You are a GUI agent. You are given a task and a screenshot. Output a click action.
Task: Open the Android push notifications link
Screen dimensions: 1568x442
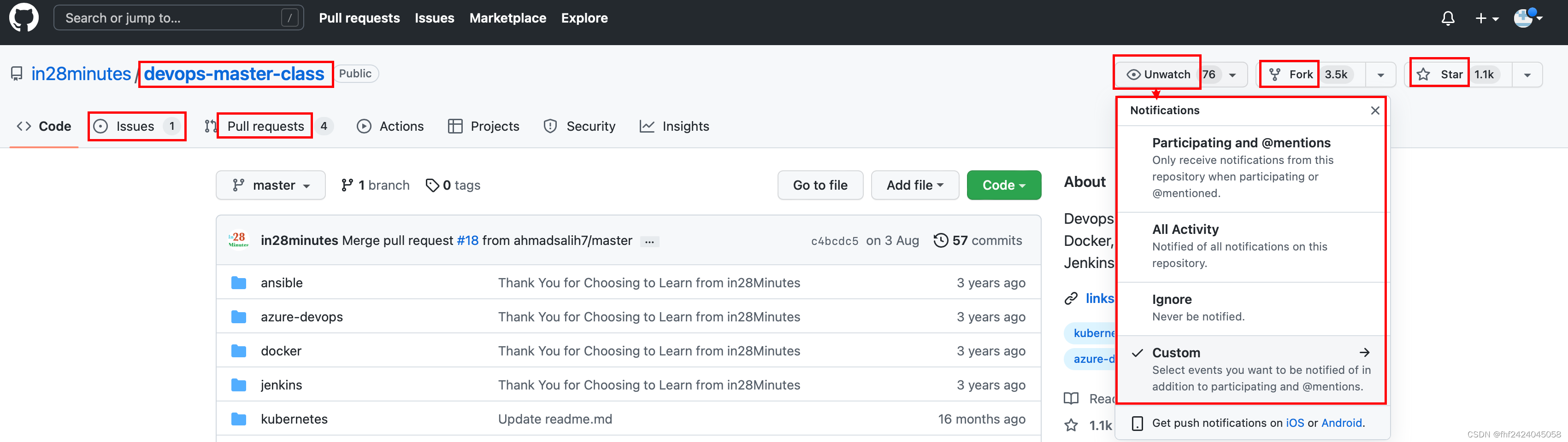1341,423
